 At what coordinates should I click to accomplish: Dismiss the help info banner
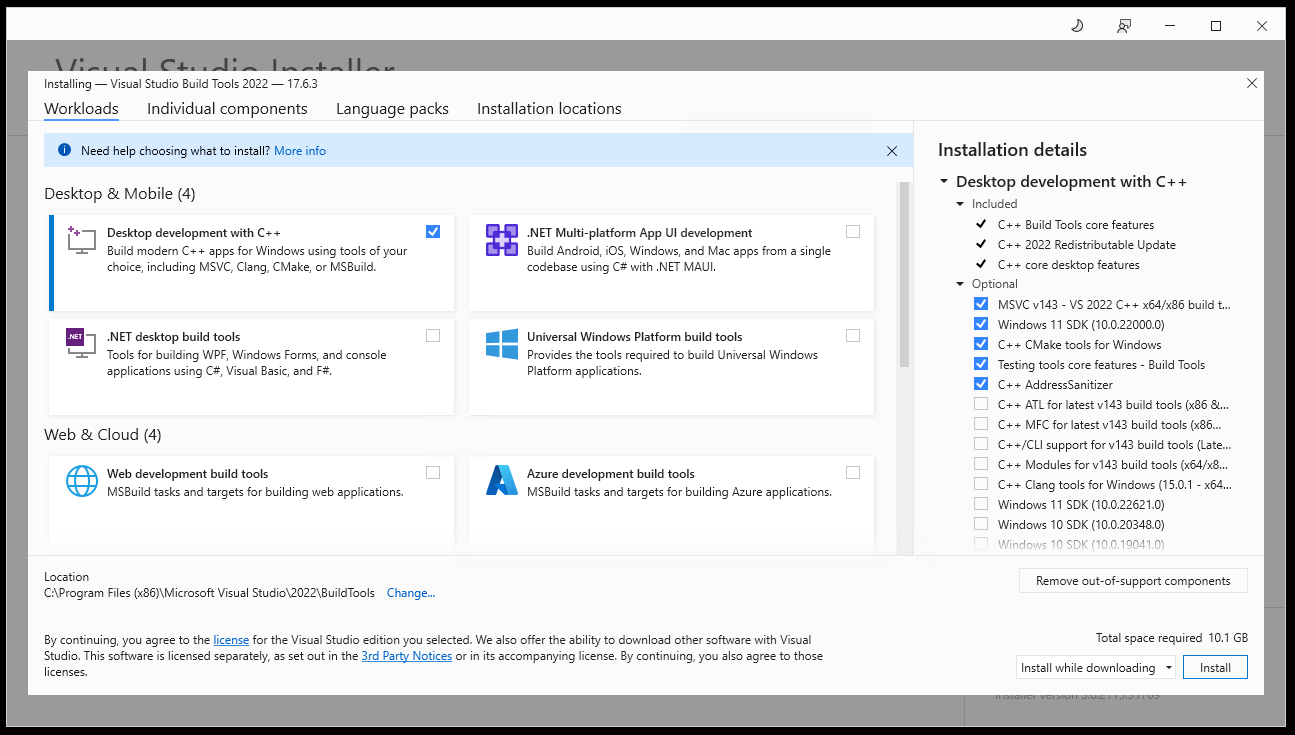coord(892,151)
